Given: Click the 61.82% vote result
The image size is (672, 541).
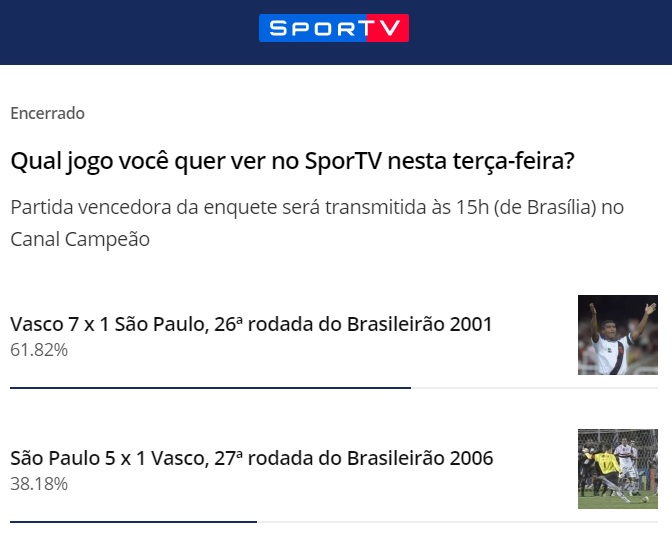Looking at the screenshot, I should tap(39, 350).
